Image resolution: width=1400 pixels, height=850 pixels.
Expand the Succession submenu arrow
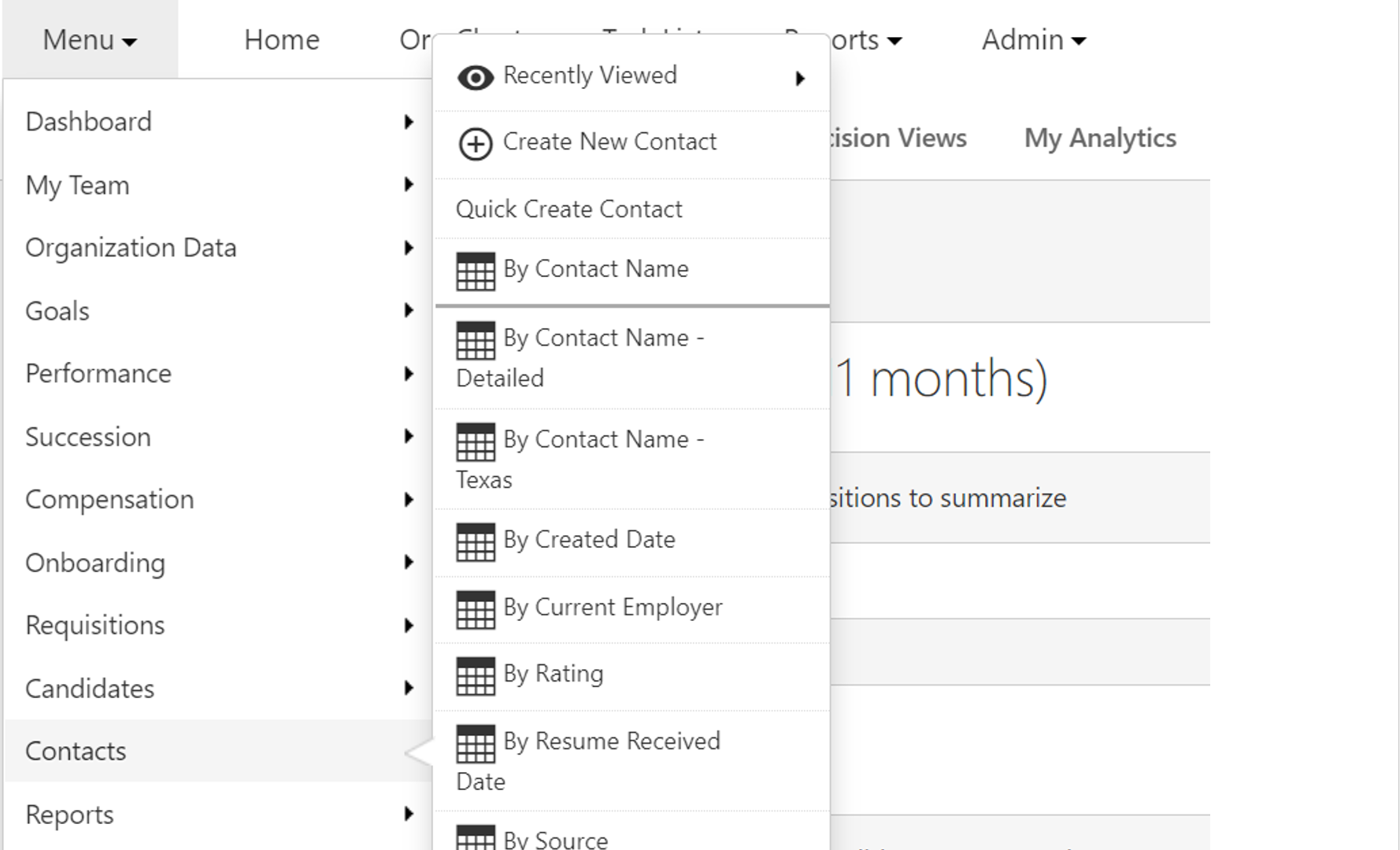coord(409,437)
